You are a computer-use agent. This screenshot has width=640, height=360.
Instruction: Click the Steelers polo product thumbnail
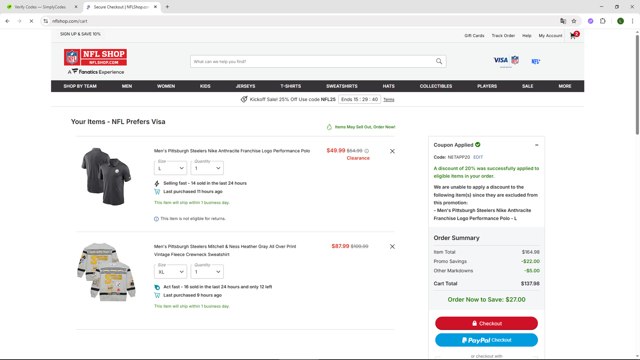(x=106, y=176)
